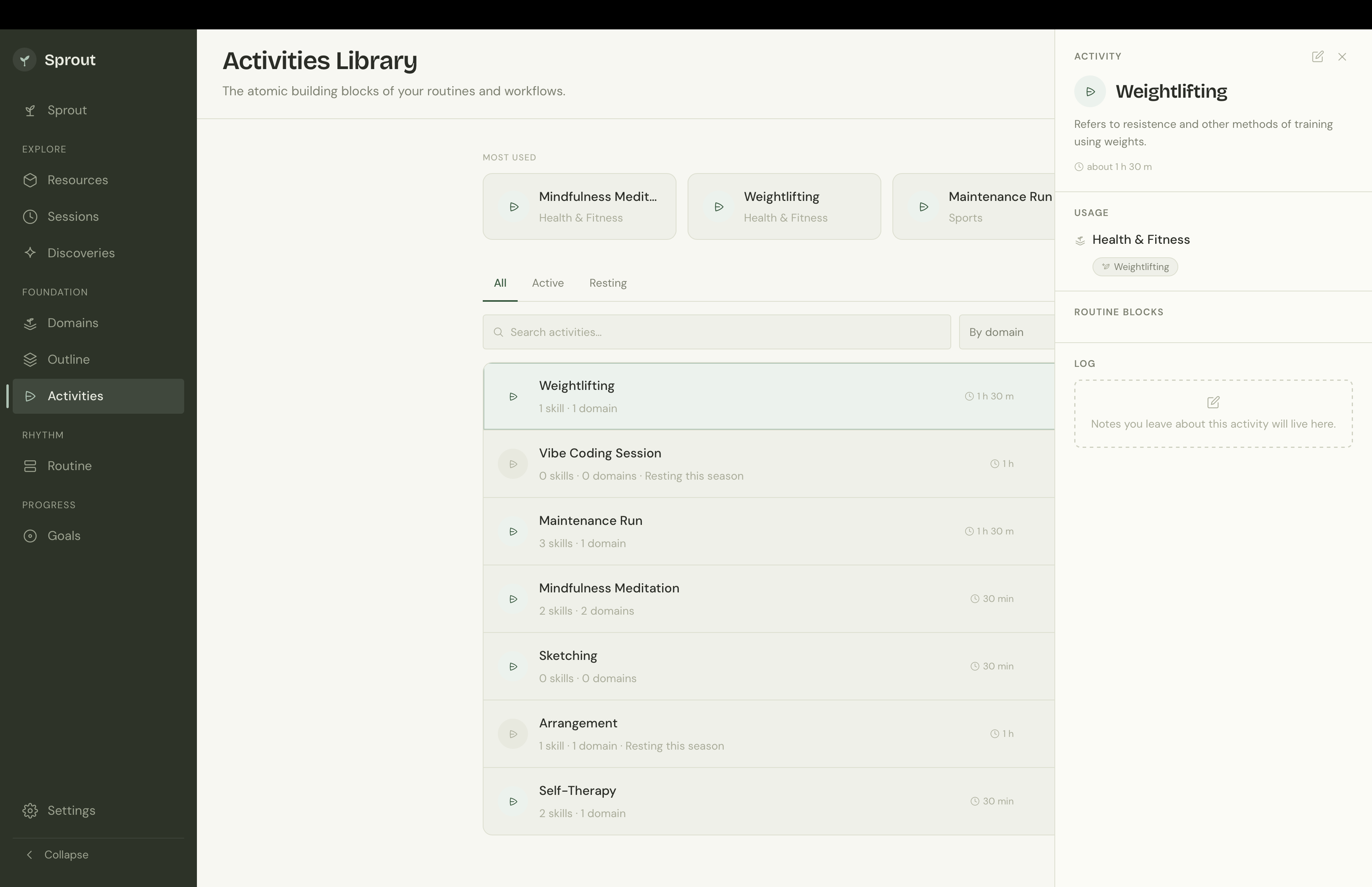Open the Outline section
This screenshot has width=1372, height=887.
(x=98, y=359)
